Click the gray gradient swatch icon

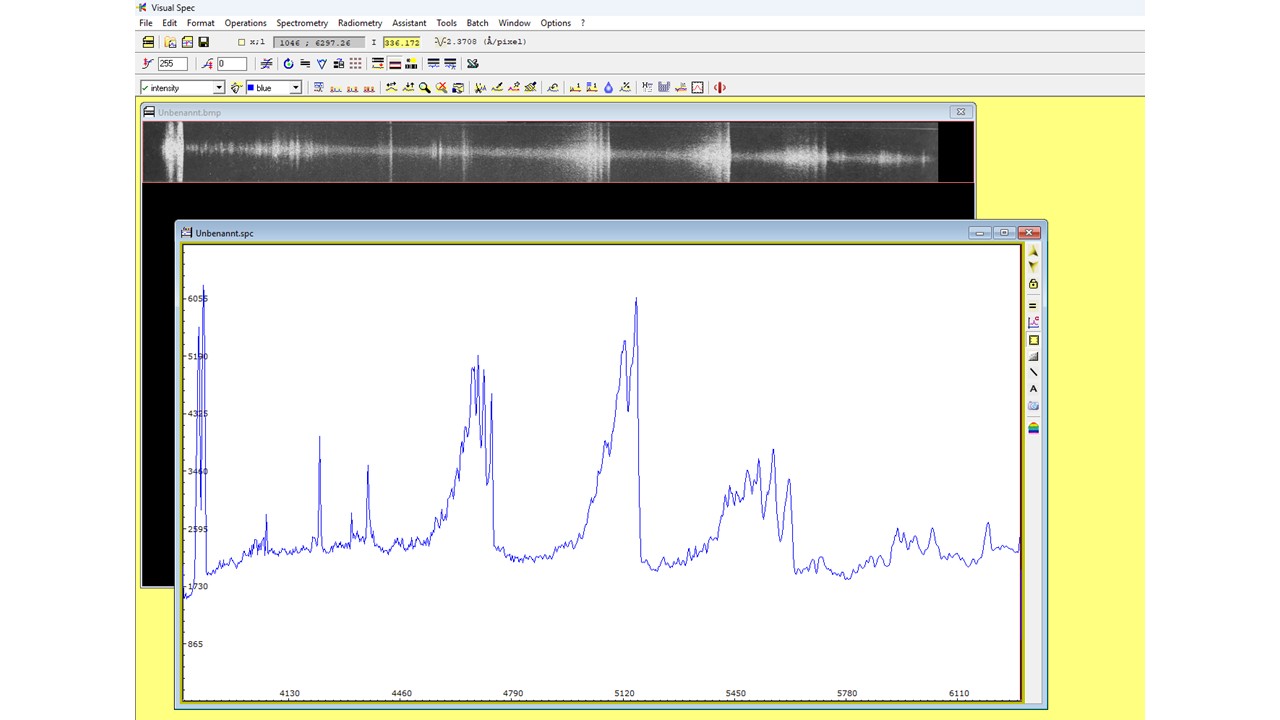click(x=1033, y=356)
